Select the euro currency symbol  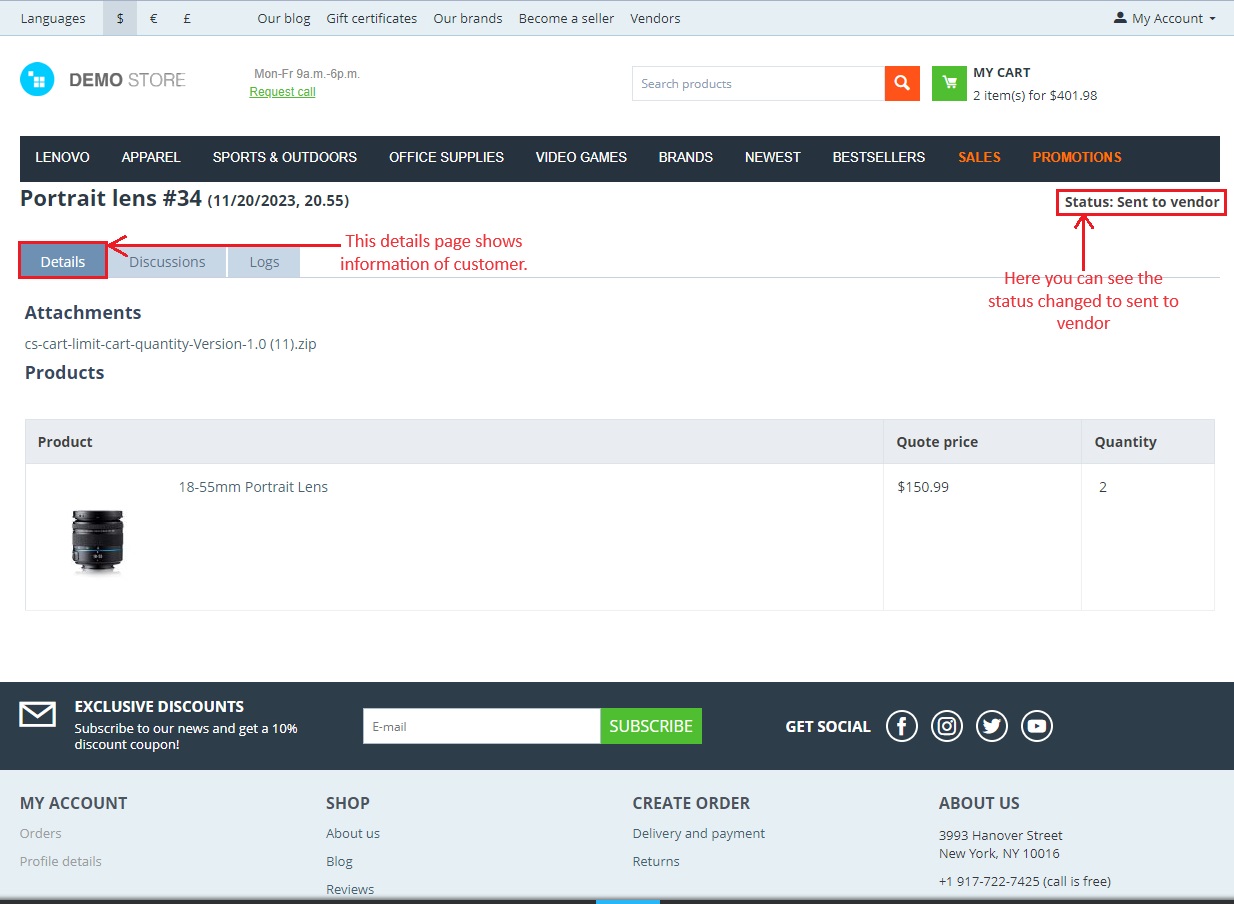[x=153, y=18]
